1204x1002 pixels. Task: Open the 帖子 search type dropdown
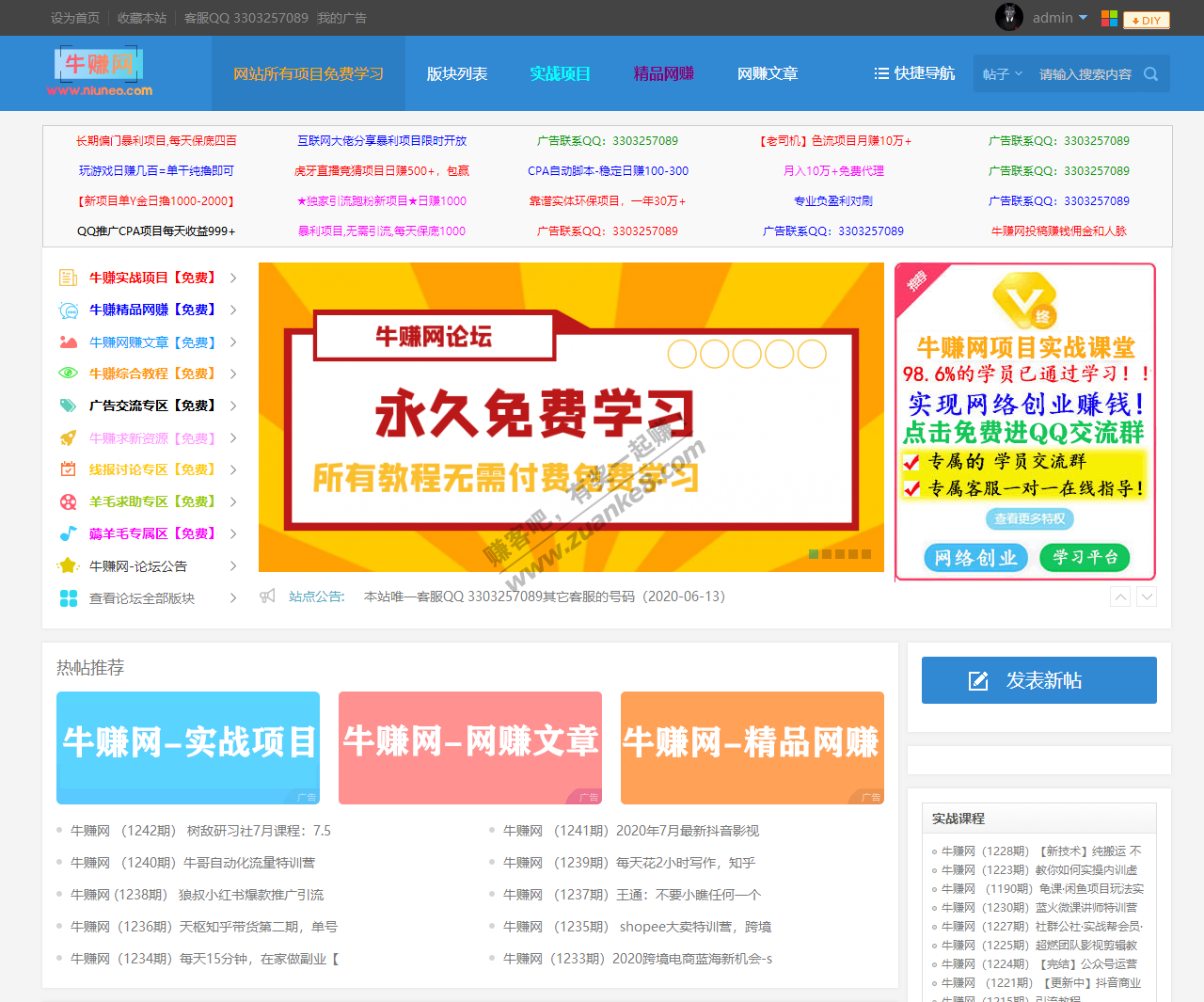pos(1003,74)
